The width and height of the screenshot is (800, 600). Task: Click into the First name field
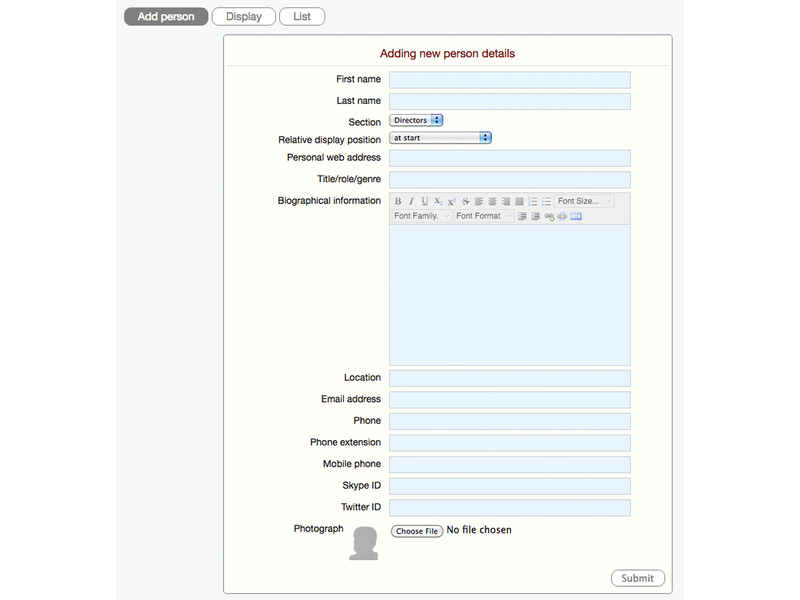[509, 80]
